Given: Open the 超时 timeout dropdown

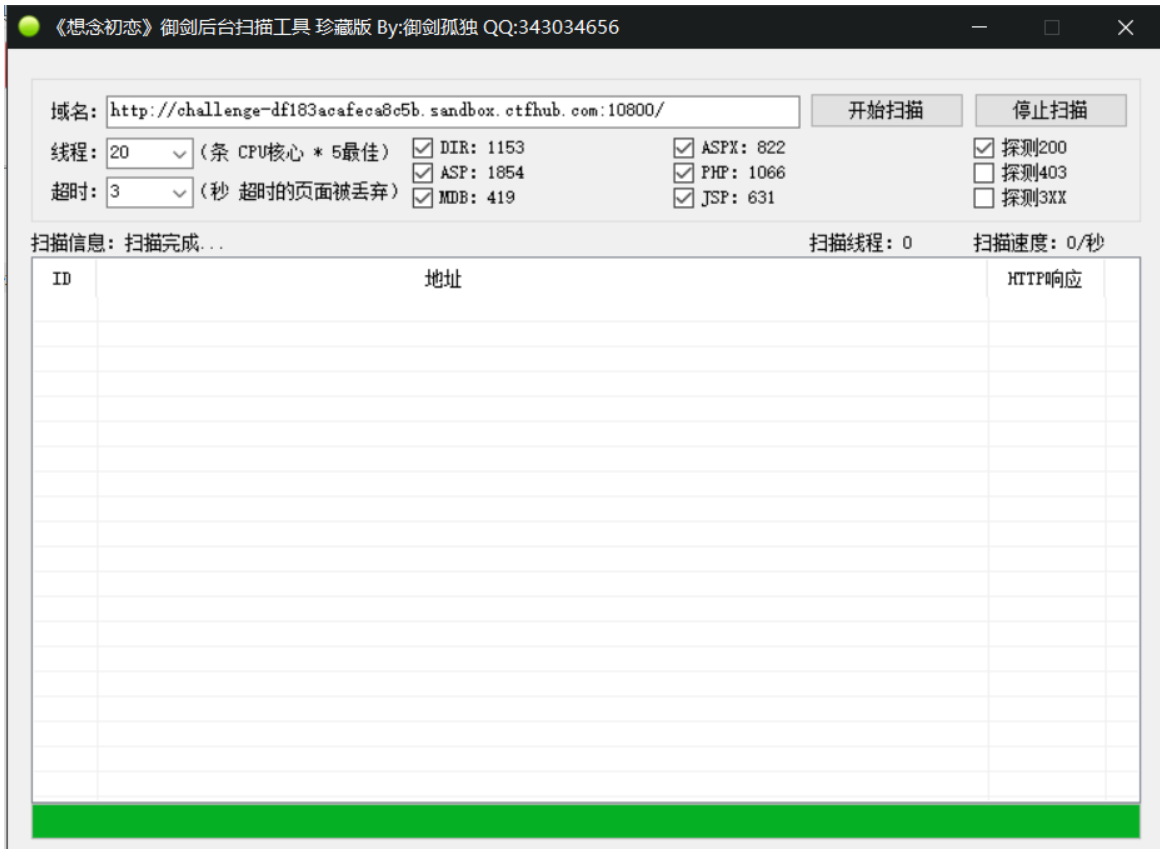Looking at the screenshot, I should coord(149,192).
